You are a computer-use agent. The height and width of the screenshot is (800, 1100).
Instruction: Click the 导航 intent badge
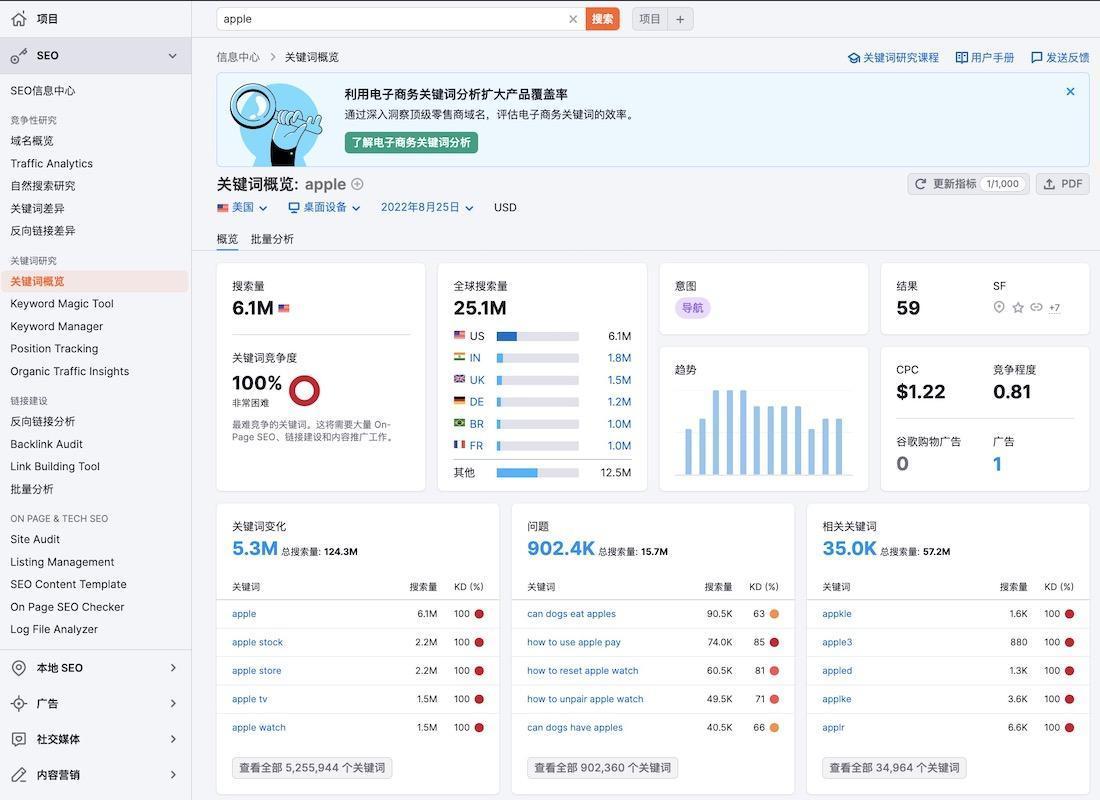(x=692, y=308)
